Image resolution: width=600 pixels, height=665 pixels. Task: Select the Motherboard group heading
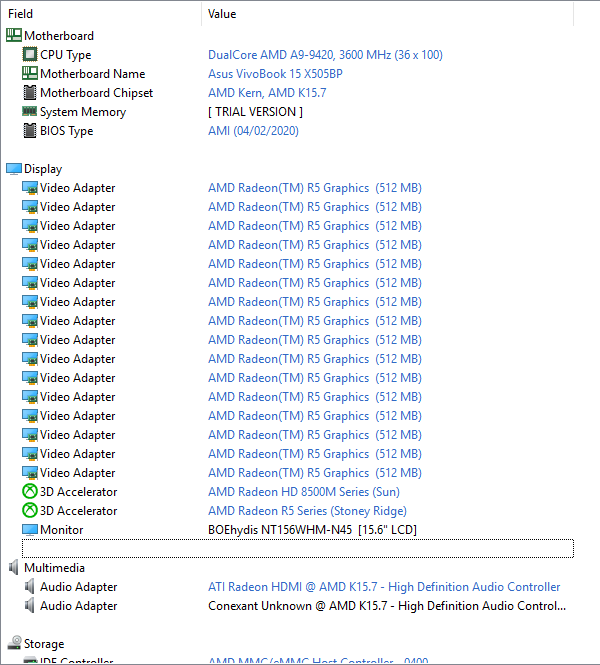59,36
